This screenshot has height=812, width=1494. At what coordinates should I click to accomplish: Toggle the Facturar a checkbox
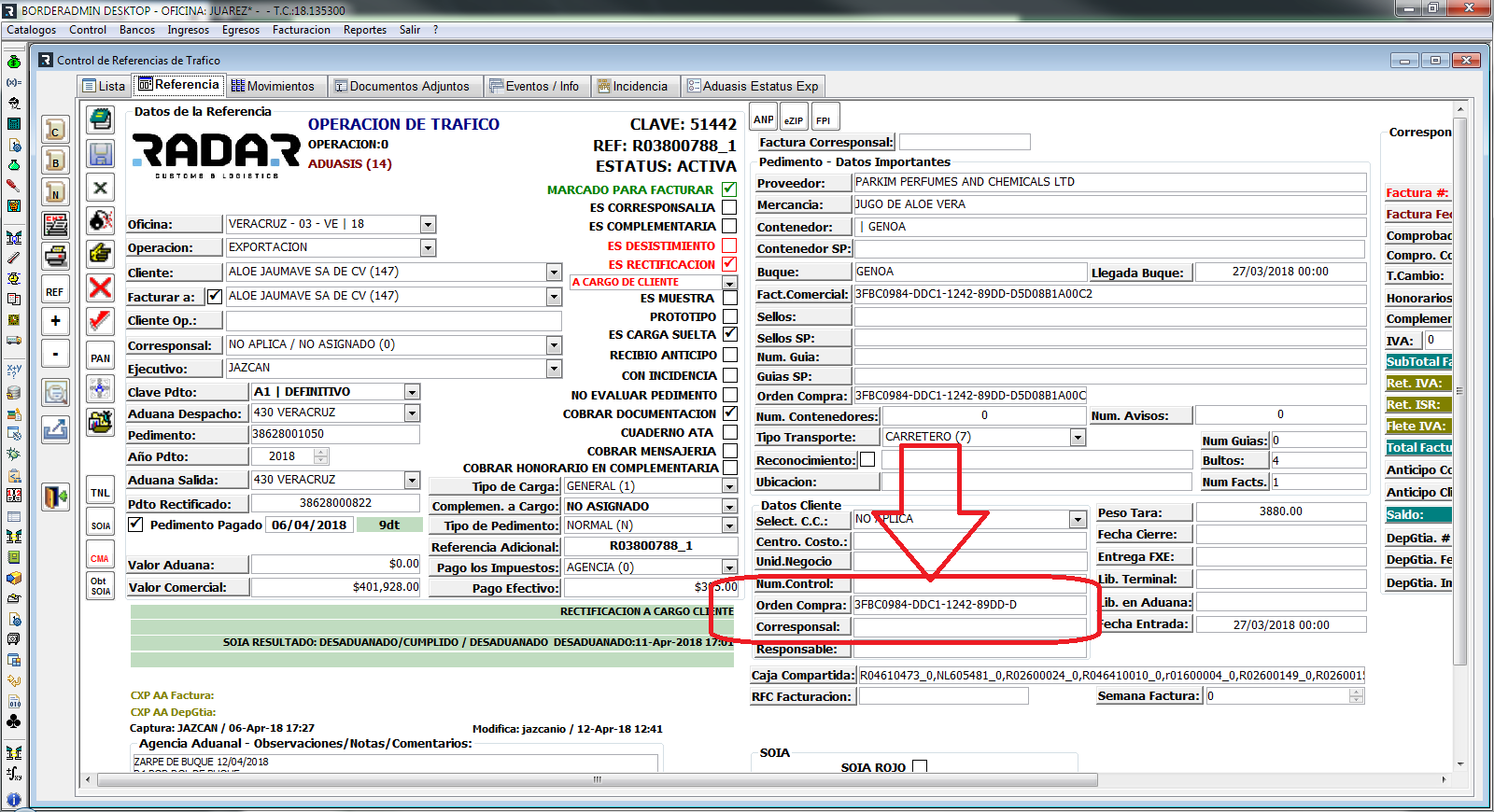(215, 297)
